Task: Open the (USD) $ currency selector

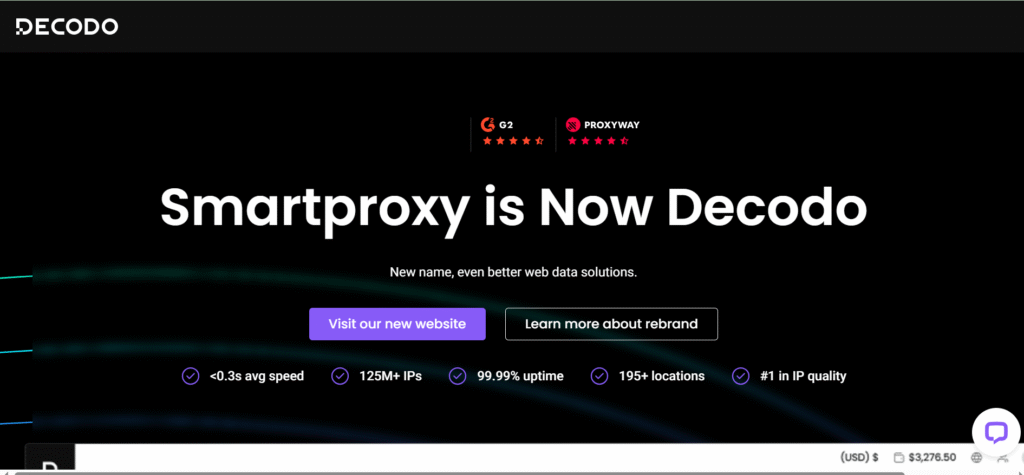Action: click(859, 458)
